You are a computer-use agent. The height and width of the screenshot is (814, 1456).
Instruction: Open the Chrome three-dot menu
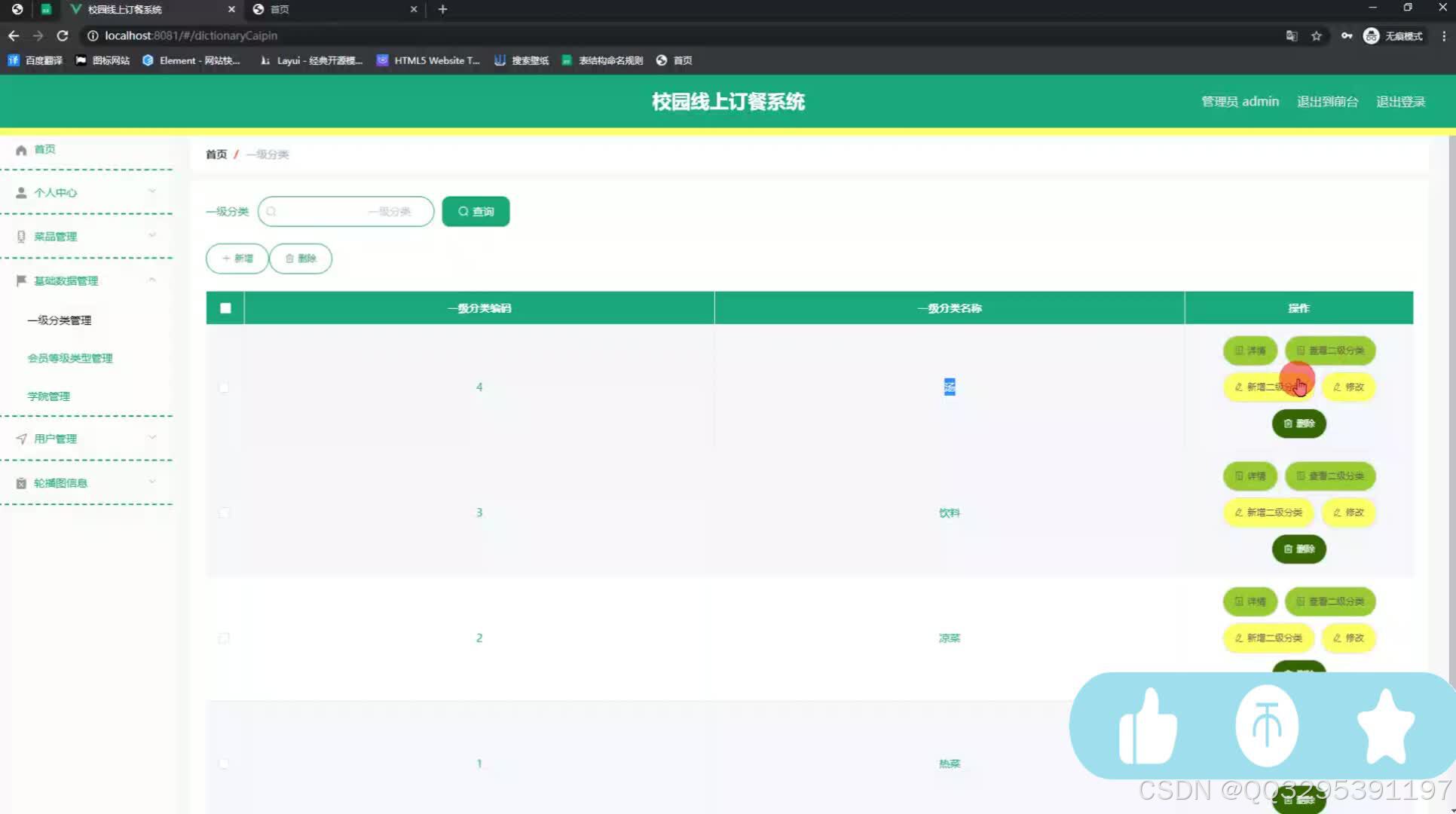1444,35
